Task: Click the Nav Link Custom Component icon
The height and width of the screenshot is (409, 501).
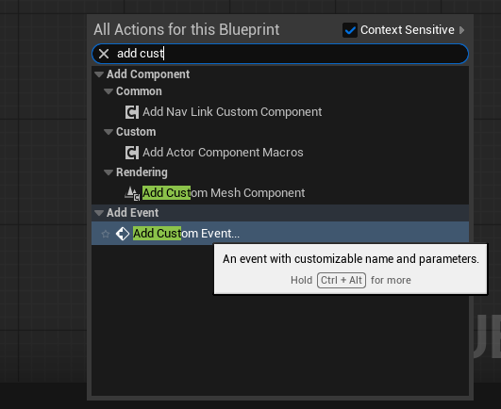Action: tap(132, 112)
